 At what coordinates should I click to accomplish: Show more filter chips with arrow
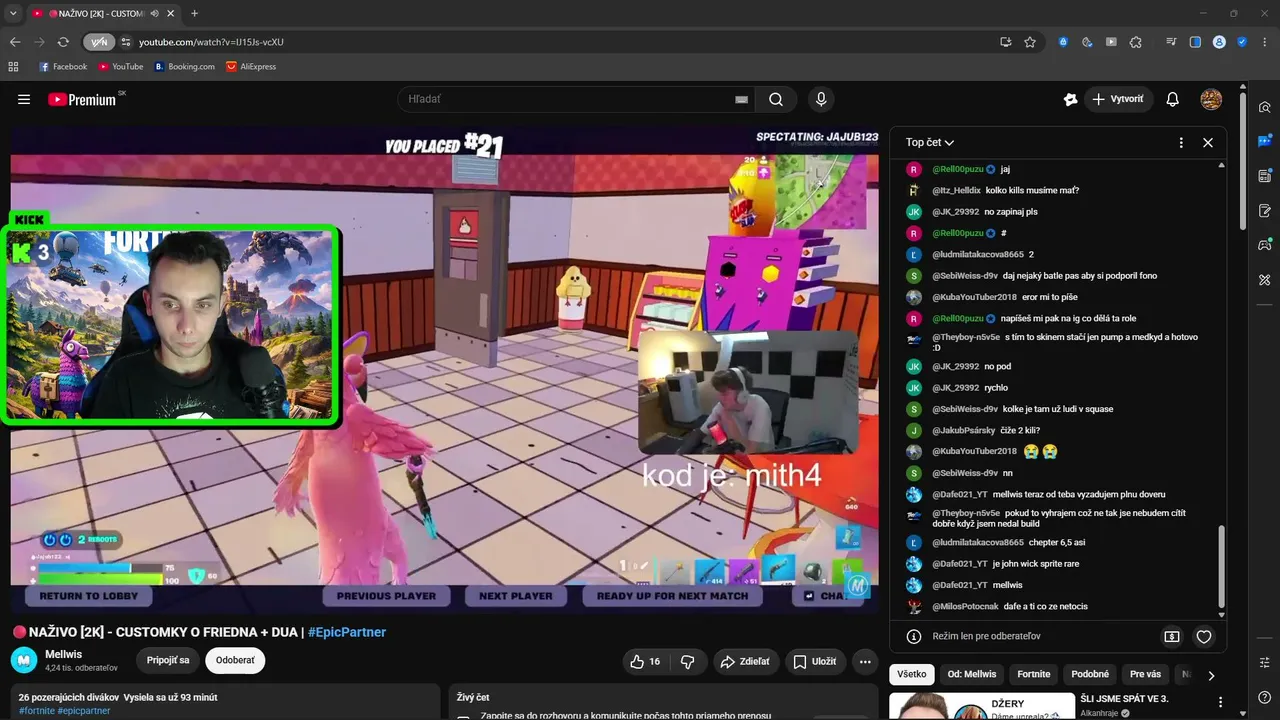click(x=1211, y=675)
